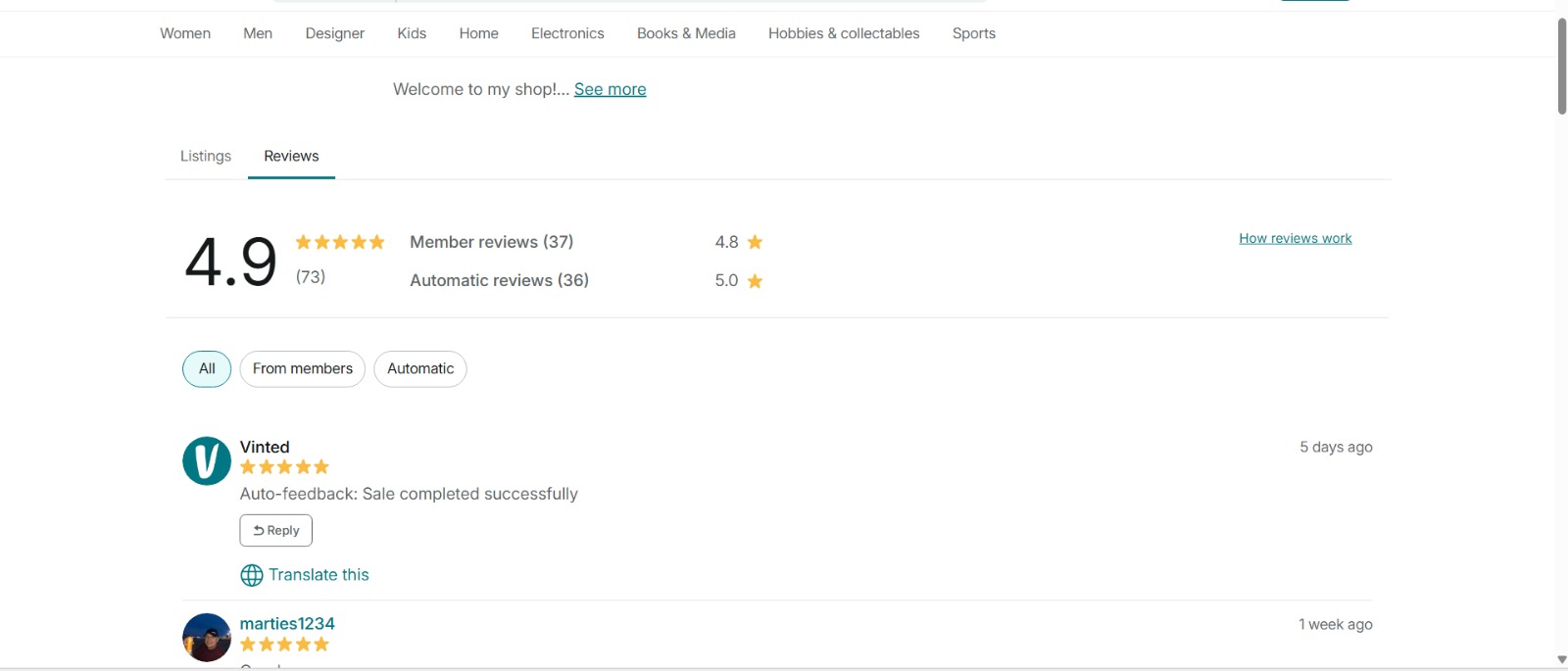
Task: Click marties1234 profile picture
Action: click(x=207, y=638)
